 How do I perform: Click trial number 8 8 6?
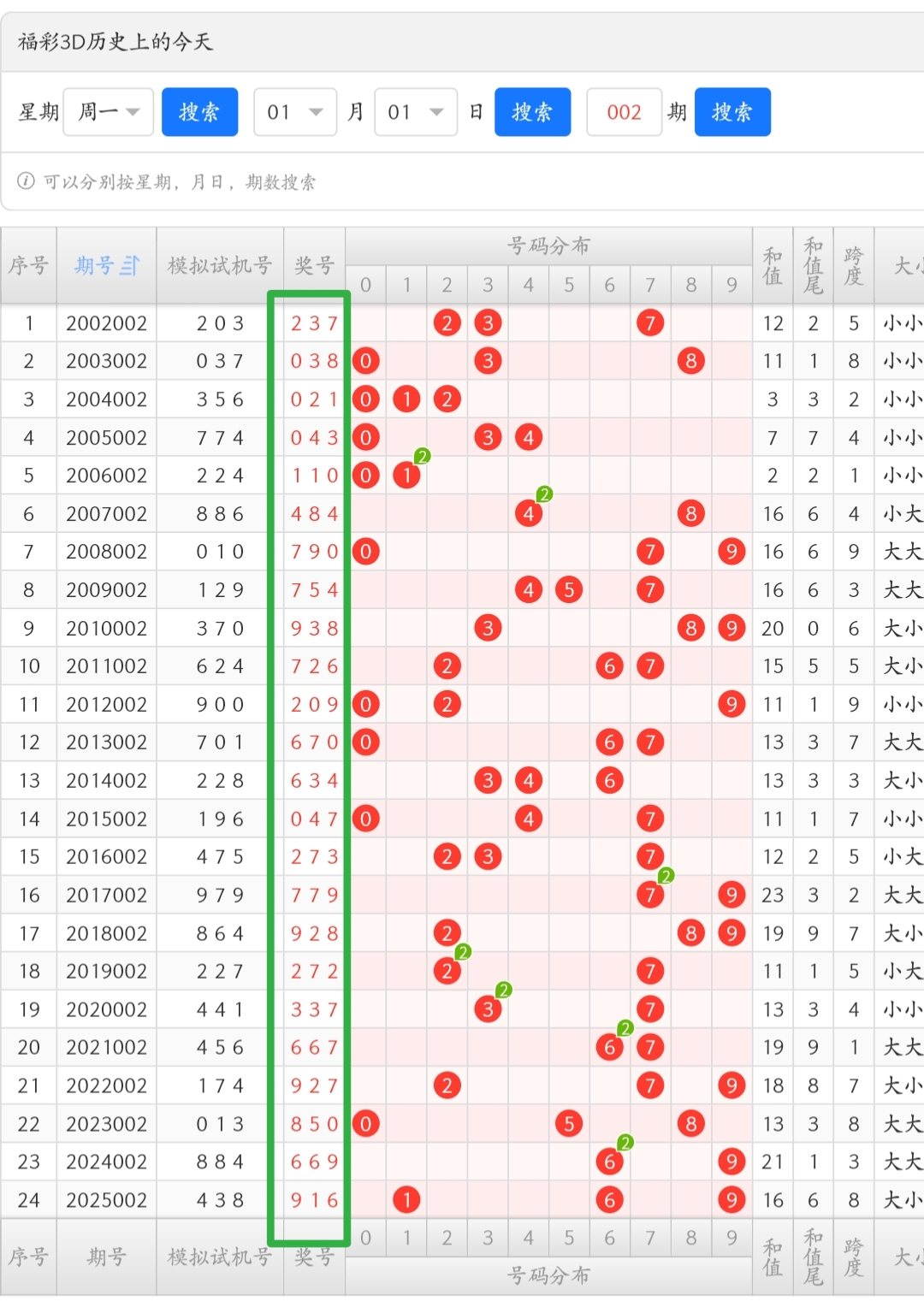click(220, 514)
